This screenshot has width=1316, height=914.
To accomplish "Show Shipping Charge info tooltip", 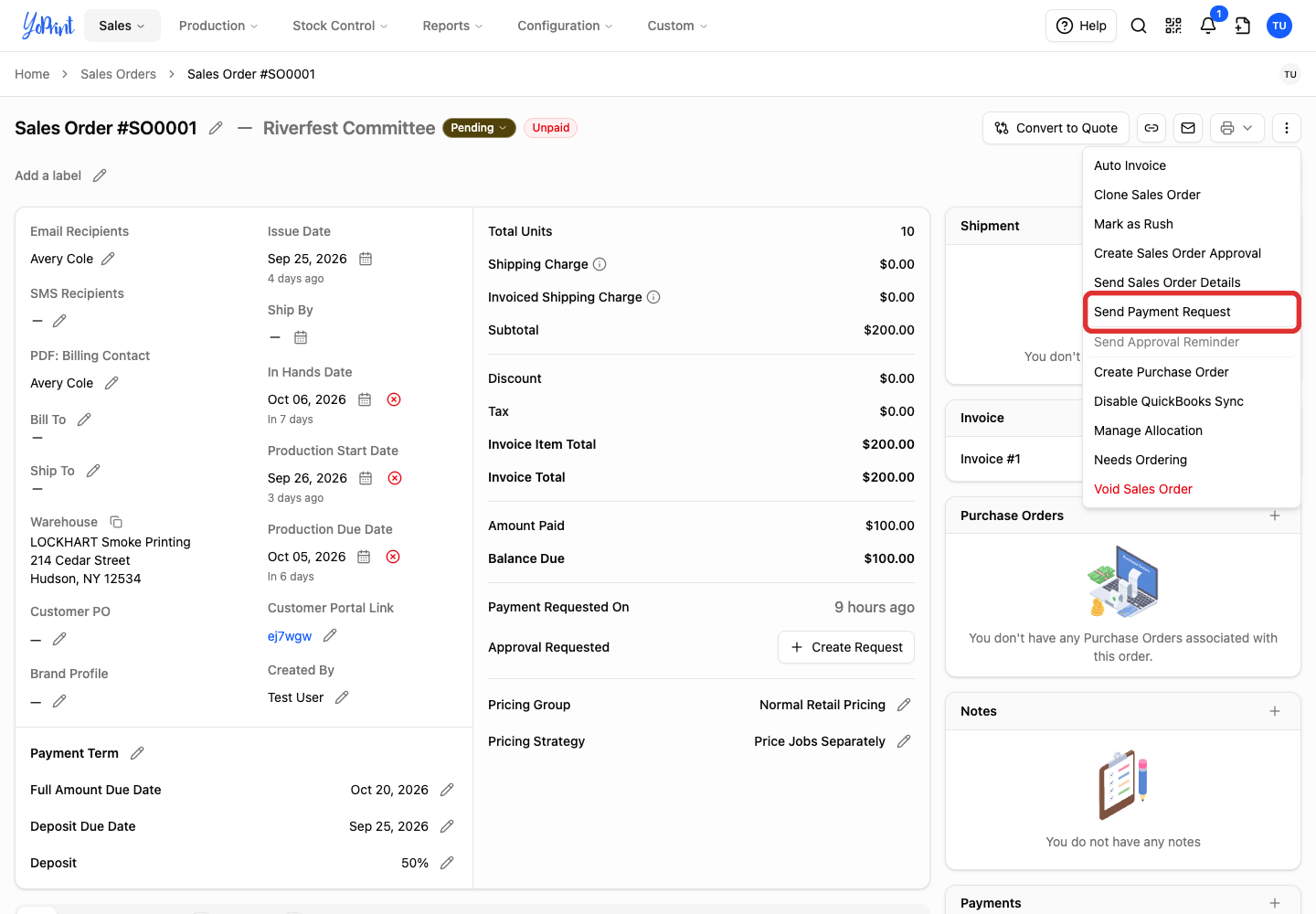I will (600, 264).
